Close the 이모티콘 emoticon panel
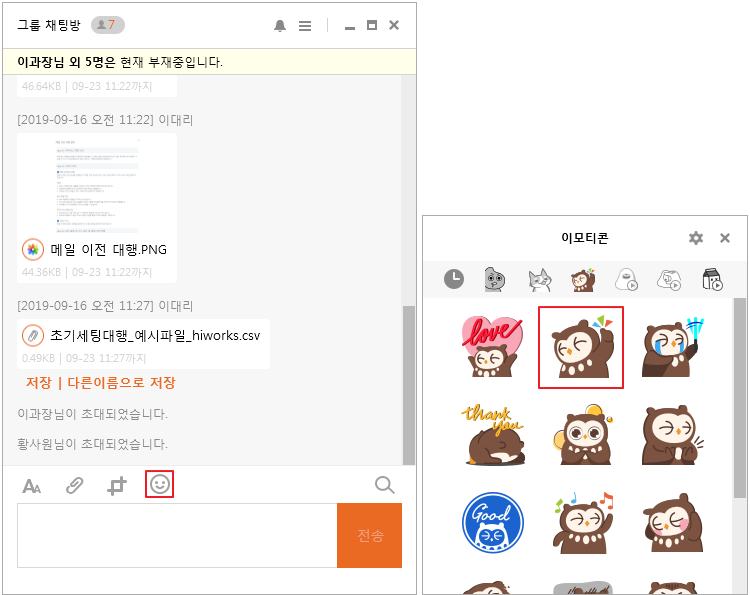 coord(725,238)
